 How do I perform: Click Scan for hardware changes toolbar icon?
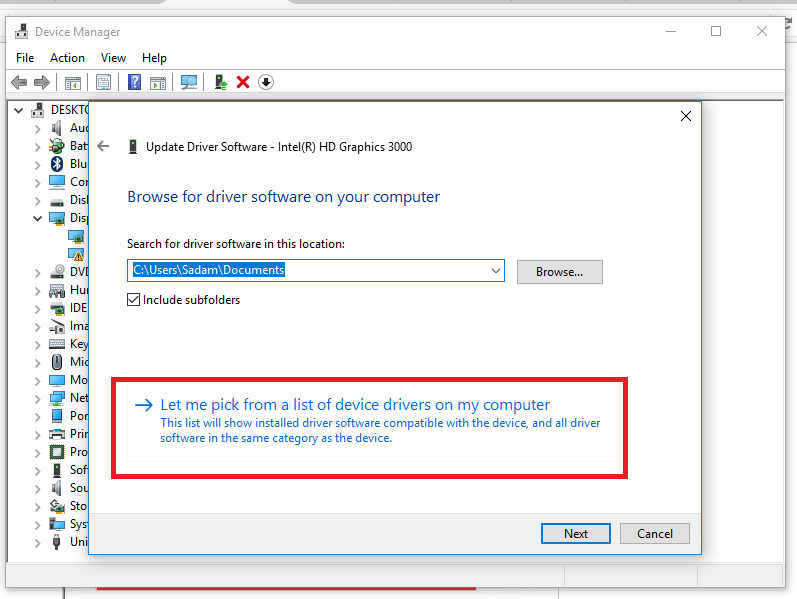[x=189, y=82]
